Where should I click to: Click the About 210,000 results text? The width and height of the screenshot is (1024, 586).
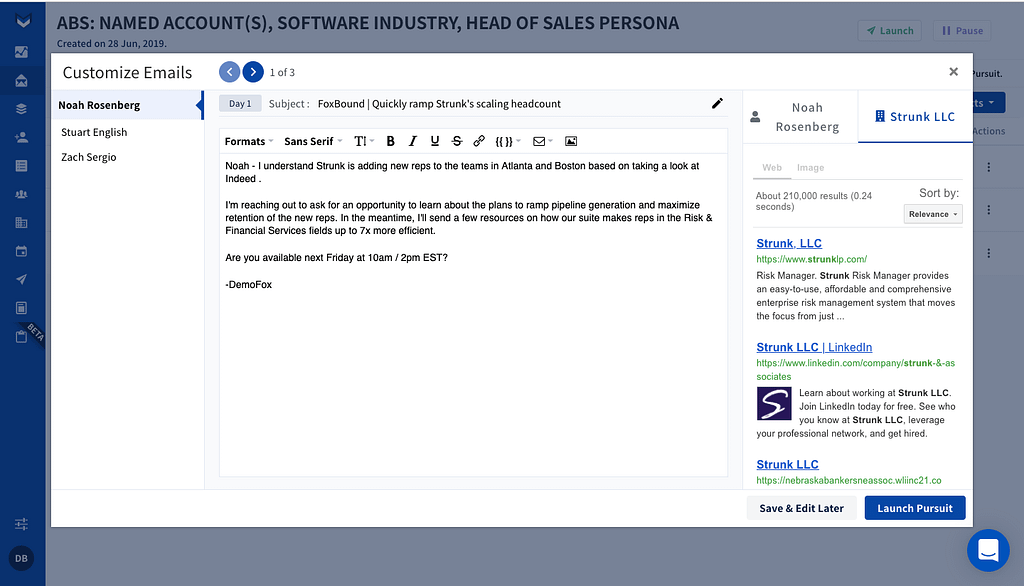[814, 201]
